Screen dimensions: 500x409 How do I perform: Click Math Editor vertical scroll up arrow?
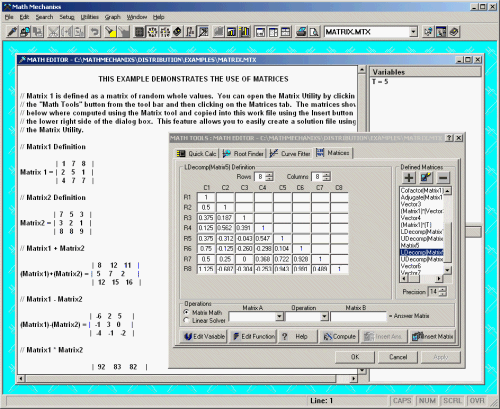[x=362, y=69]
